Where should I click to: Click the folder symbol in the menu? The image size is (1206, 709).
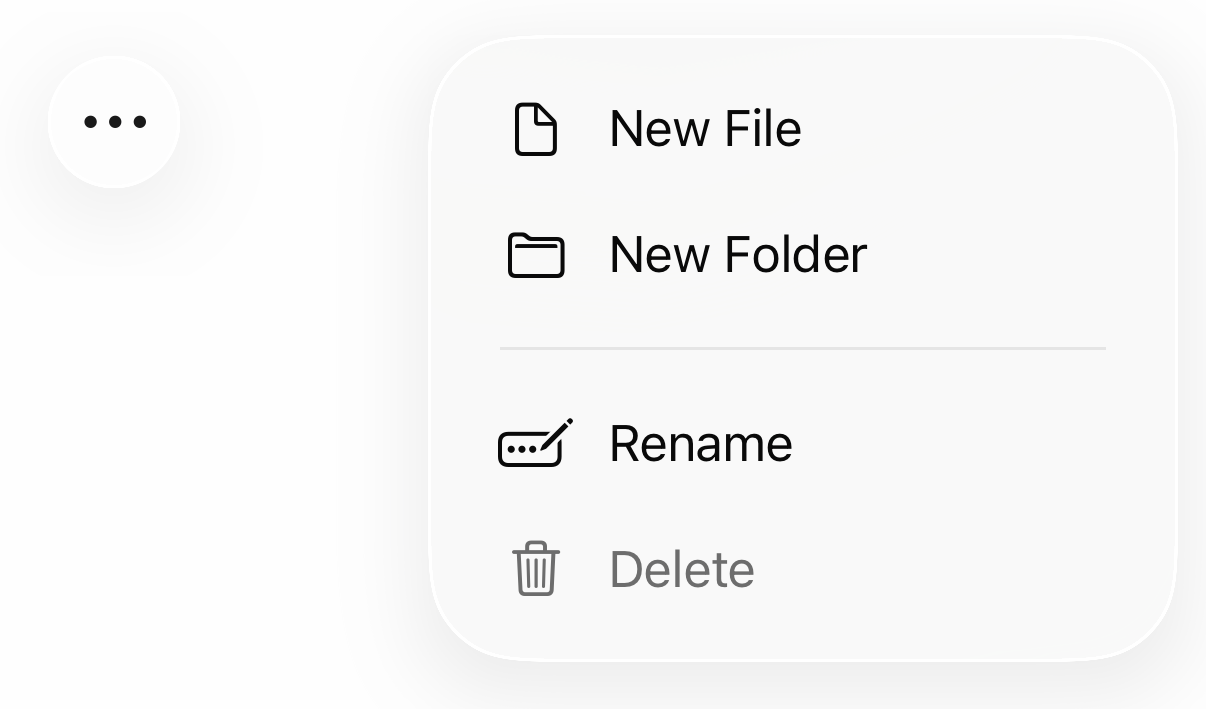pos(536,255)
